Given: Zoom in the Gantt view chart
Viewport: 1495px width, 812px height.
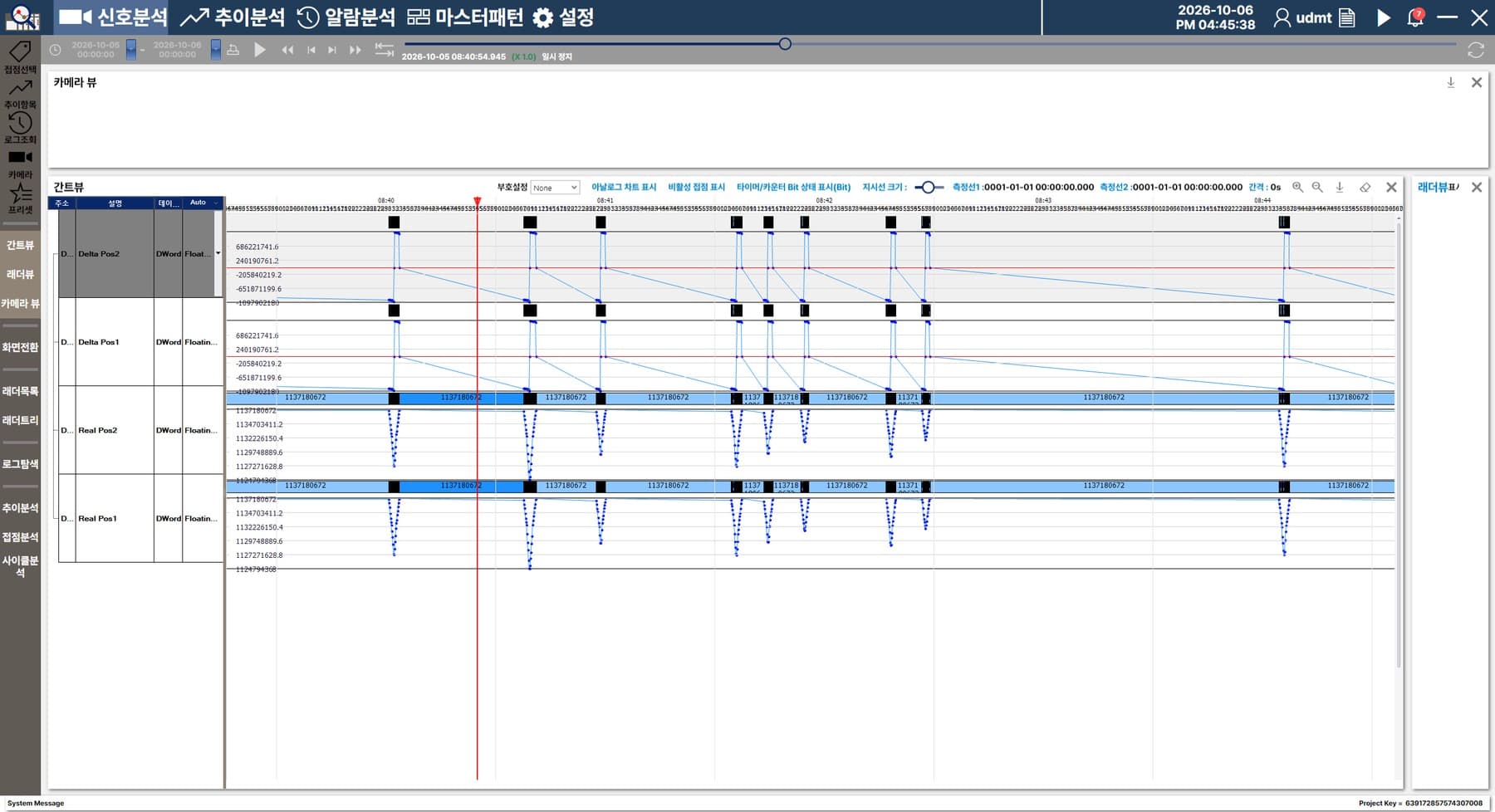Looking at the screenshot, I should 1297,188.
